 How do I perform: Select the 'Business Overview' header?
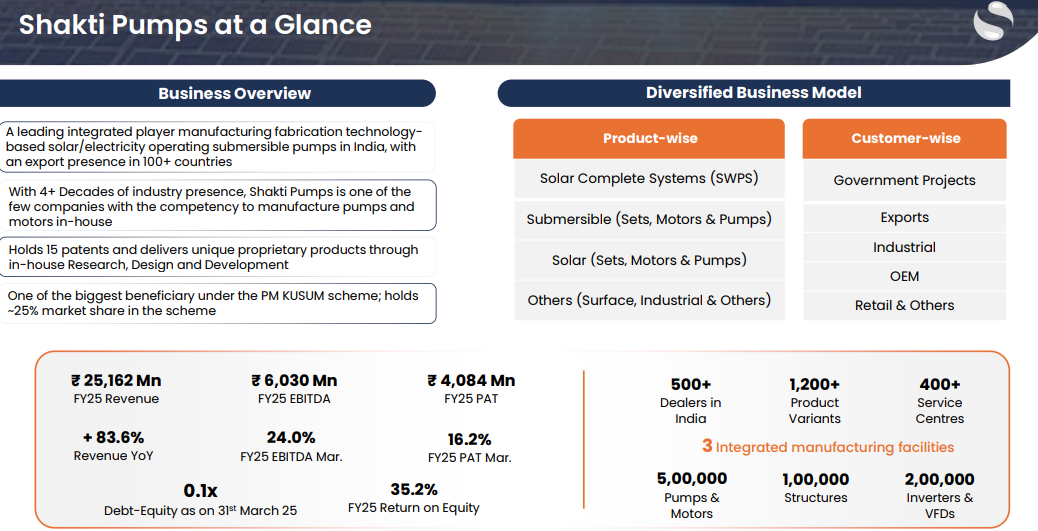217,93
